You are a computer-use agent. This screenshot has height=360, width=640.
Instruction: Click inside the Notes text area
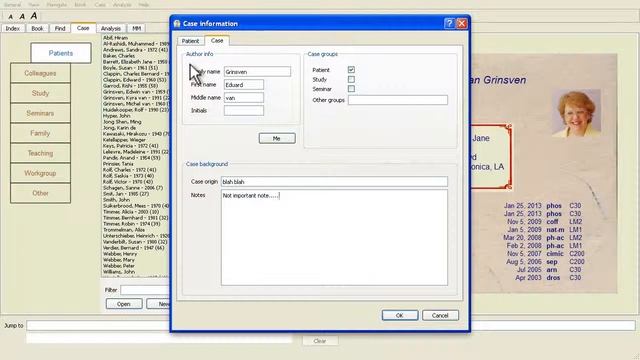click(x=334, y=237)
